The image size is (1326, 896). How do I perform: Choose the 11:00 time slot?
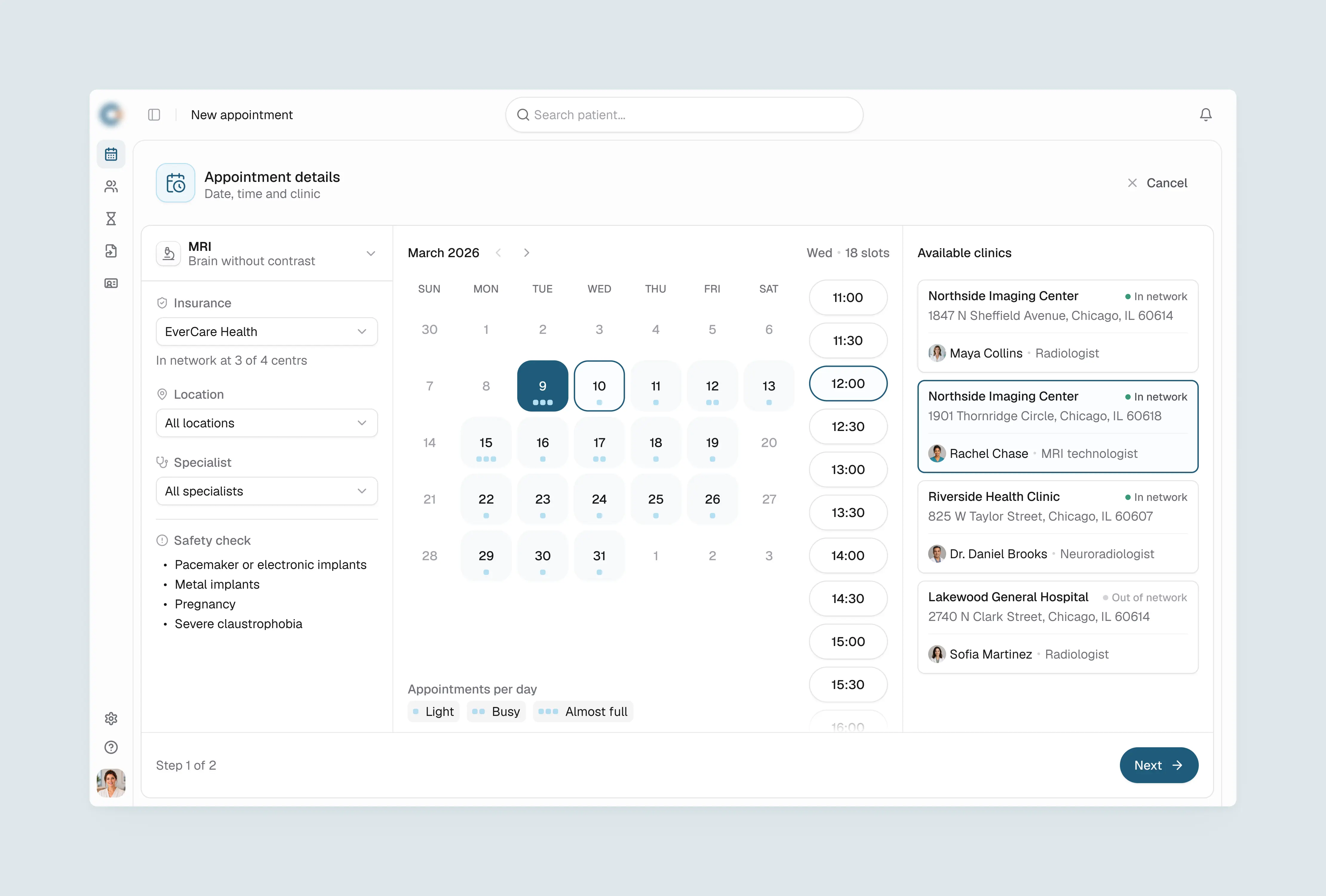click(848, 297)
